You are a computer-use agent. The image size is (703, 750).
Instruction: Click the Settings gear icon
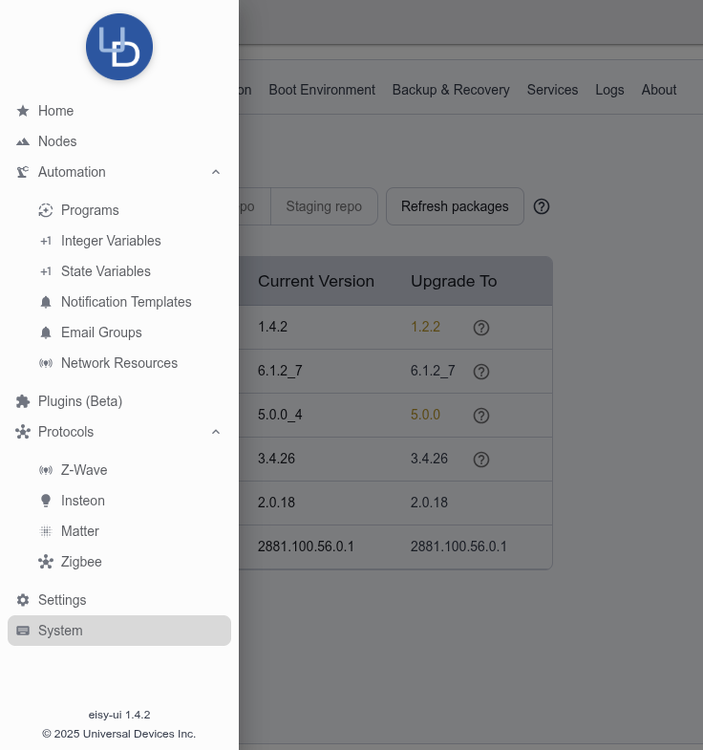pyautogui.click(x=23, y=600)
